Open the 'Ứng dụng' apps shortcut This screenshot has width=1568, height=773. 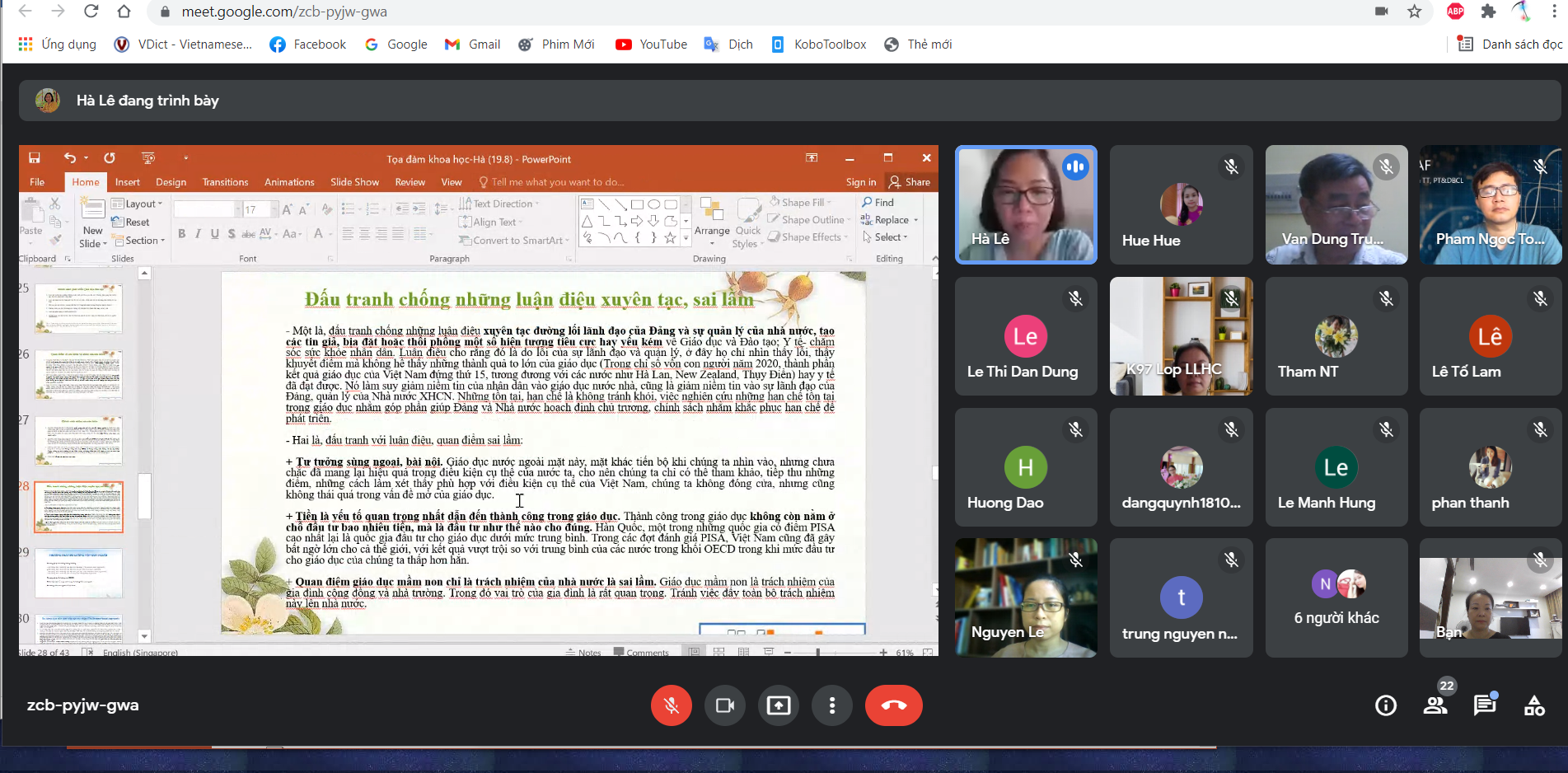click(x=57, y=45)
